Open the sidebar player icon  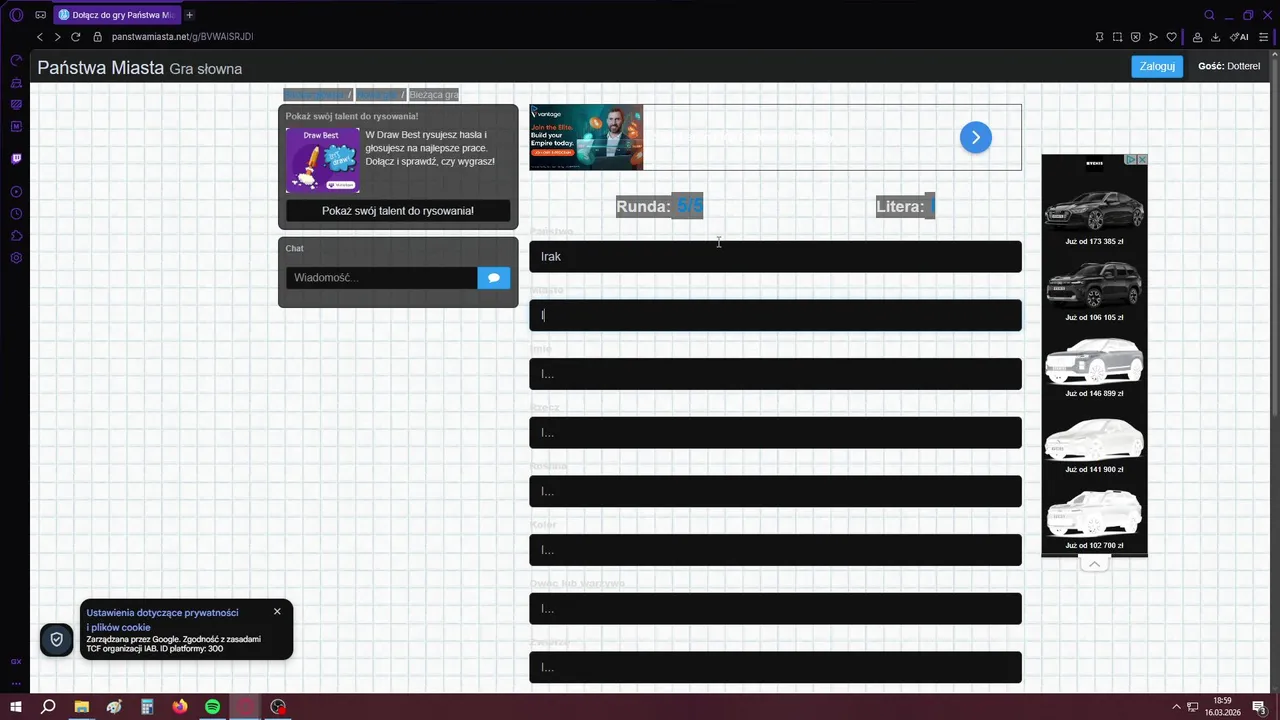click(16, 191)
